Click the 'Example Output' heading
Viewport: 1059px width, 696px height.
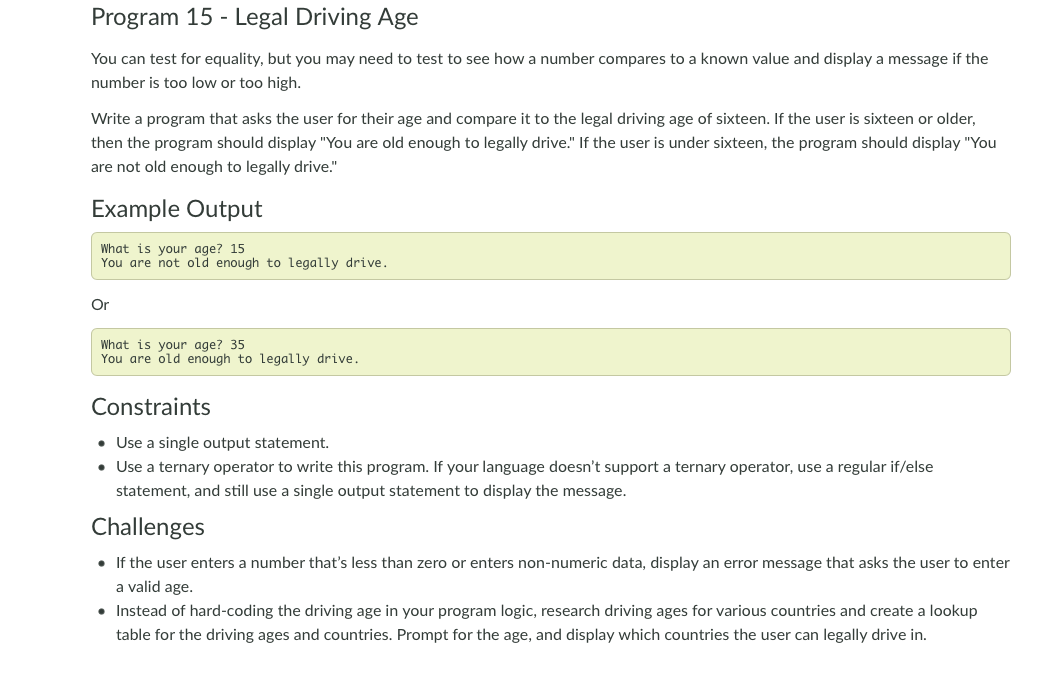click(x=176, y=209)
